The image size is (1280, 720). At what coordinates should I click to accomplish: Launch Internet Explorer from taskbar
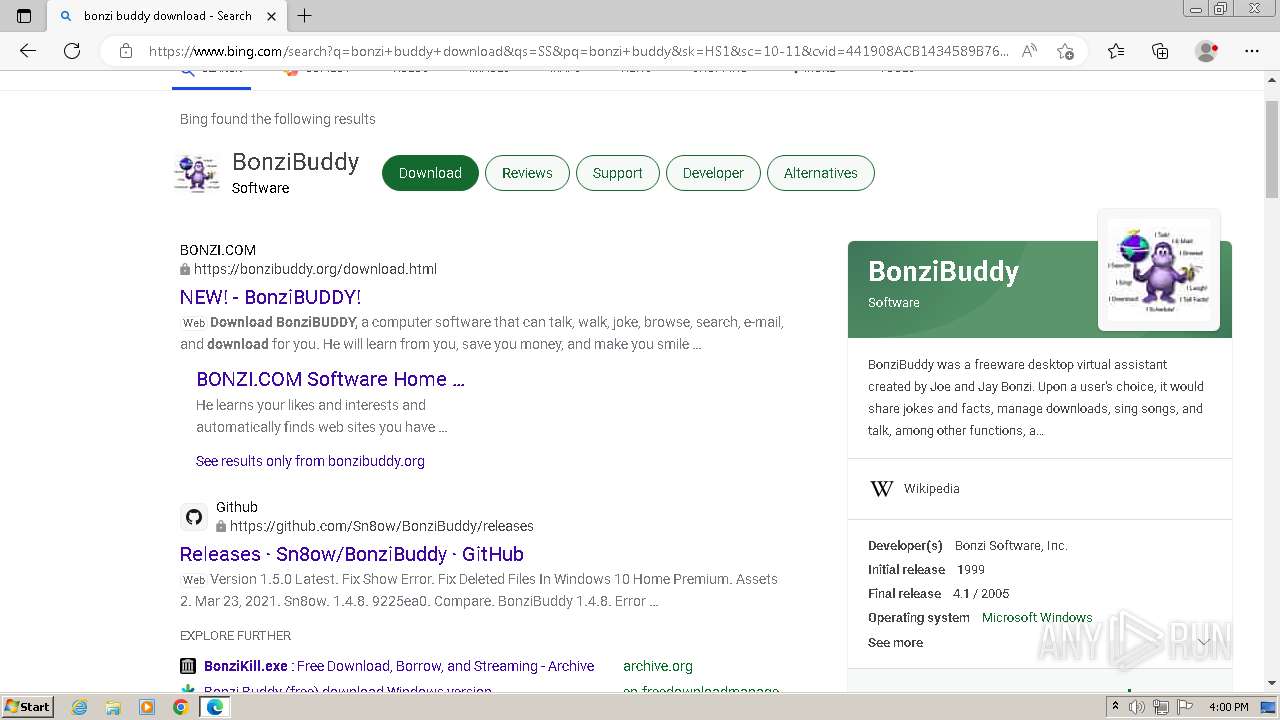click(x=80, y=707)
